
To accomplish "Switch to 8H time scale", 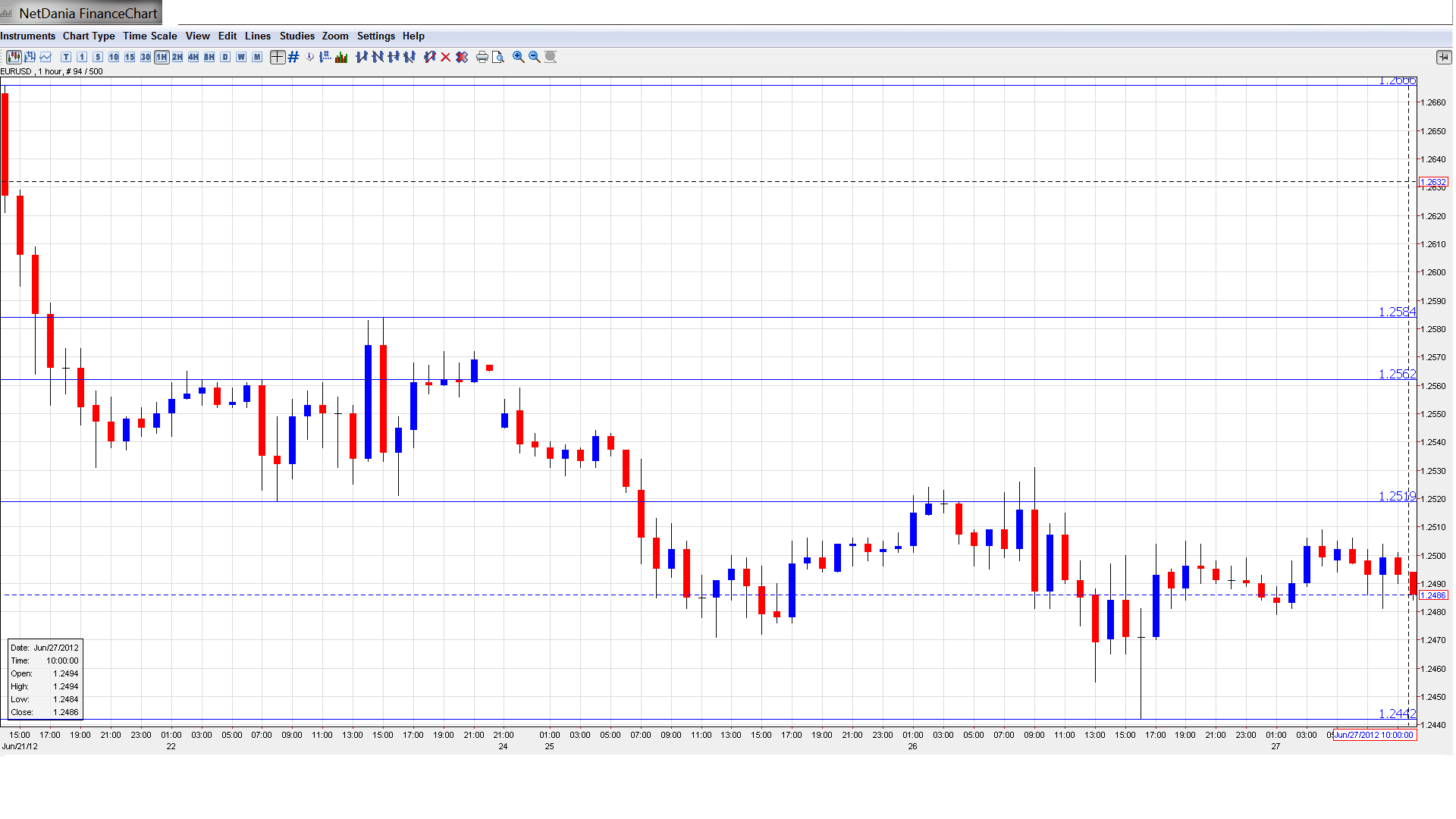I will coord(209,57).
